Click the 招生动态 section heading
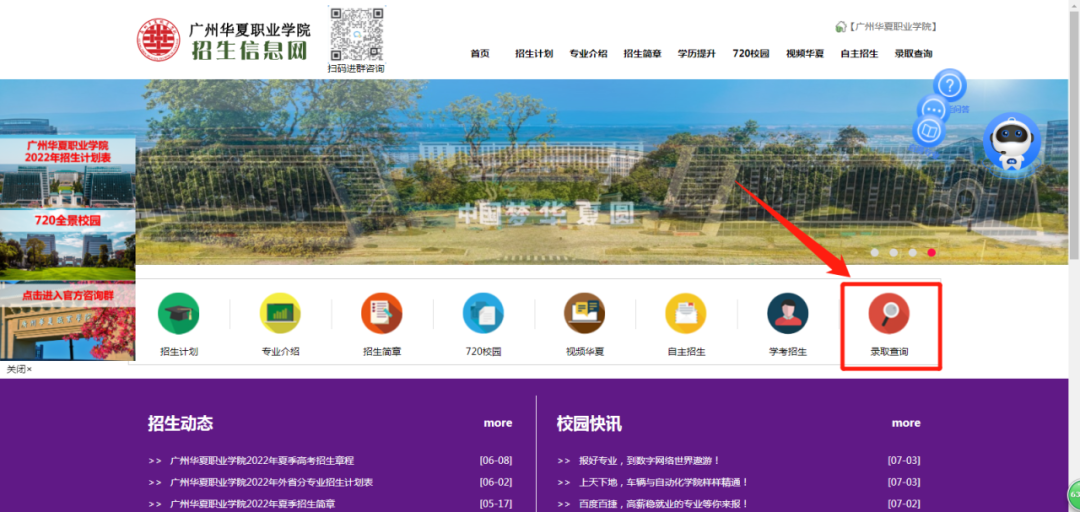This screenshot has width=1080, height=512. tap(180, 423)
